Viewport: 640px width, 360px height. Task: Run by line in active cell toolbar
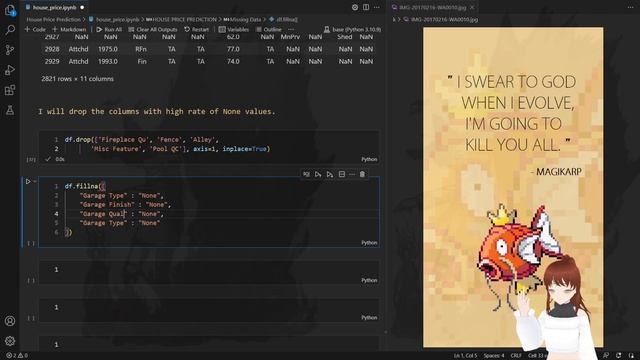306,175
